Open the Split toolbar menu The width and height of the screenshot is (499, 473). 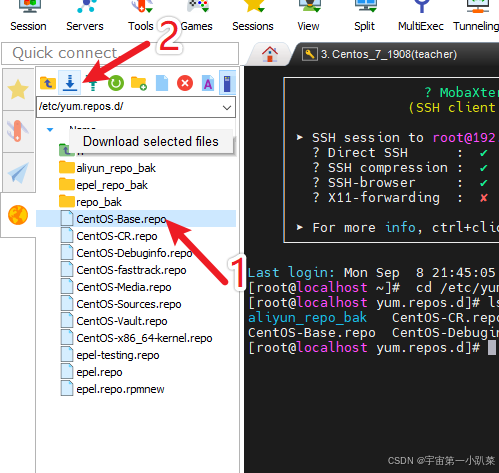point(364,17)
